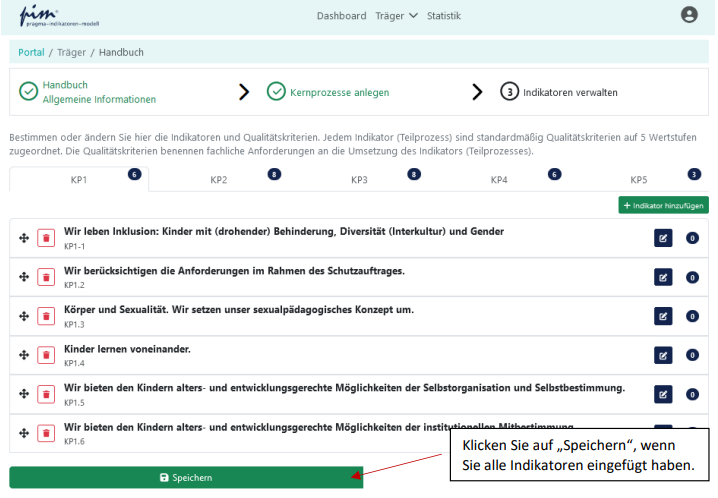Delete the KP1-1 Inklusion indicator
718x498 pixels.
point(46,238)
